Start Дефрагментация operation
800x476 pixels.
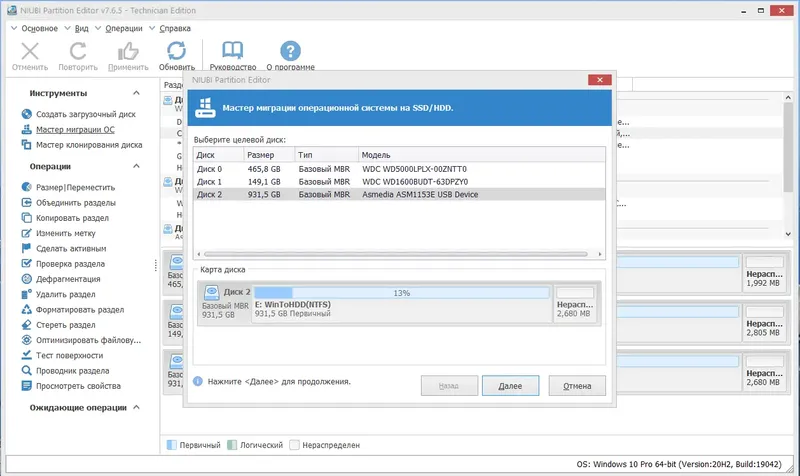pyautogui.click(x=68, y=279)
